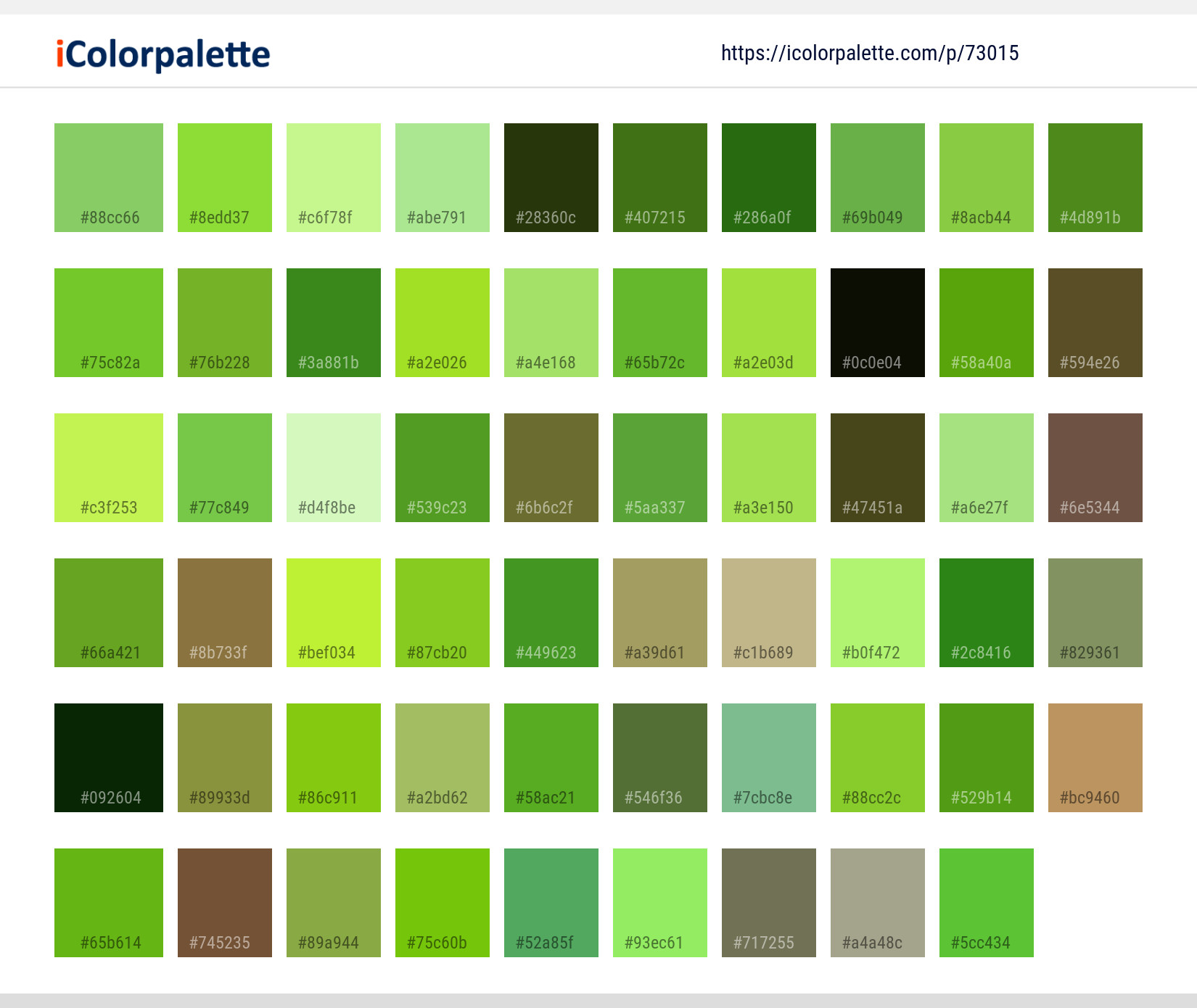
Task: Select swatch #75c82a
Action: click(109, 323)
